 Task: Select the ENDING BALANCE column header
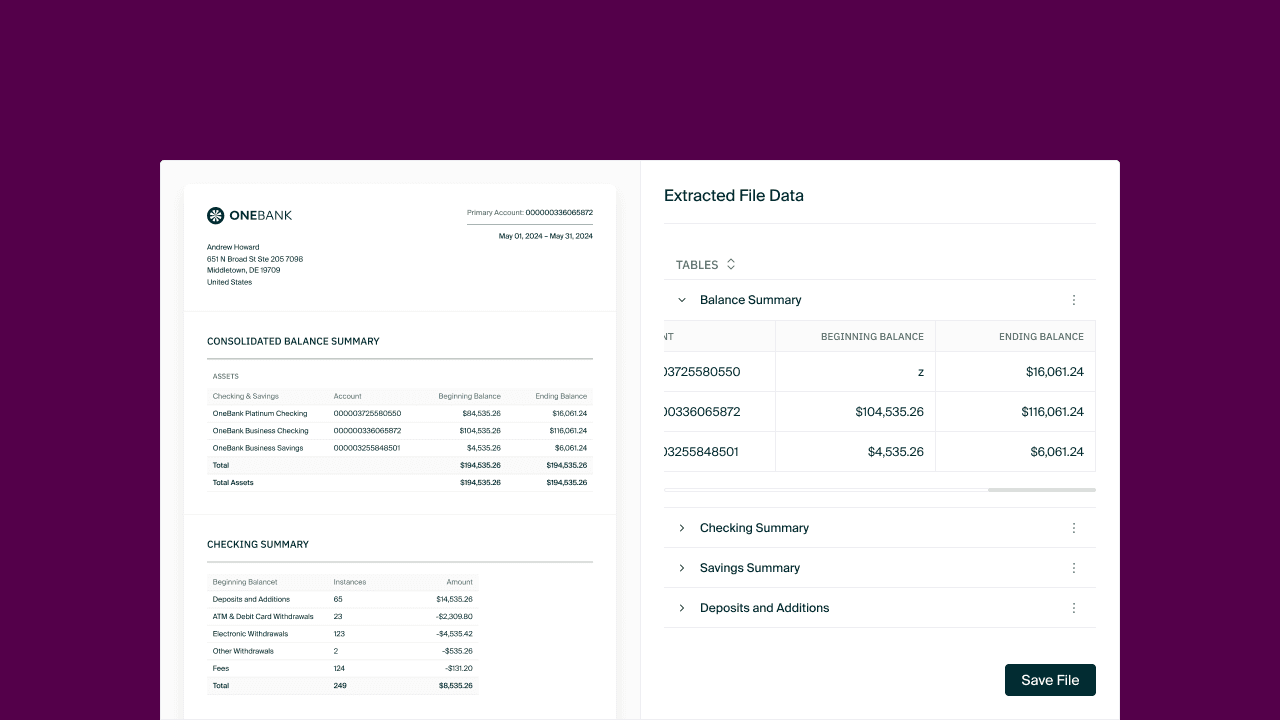[x=1041, y=336]
